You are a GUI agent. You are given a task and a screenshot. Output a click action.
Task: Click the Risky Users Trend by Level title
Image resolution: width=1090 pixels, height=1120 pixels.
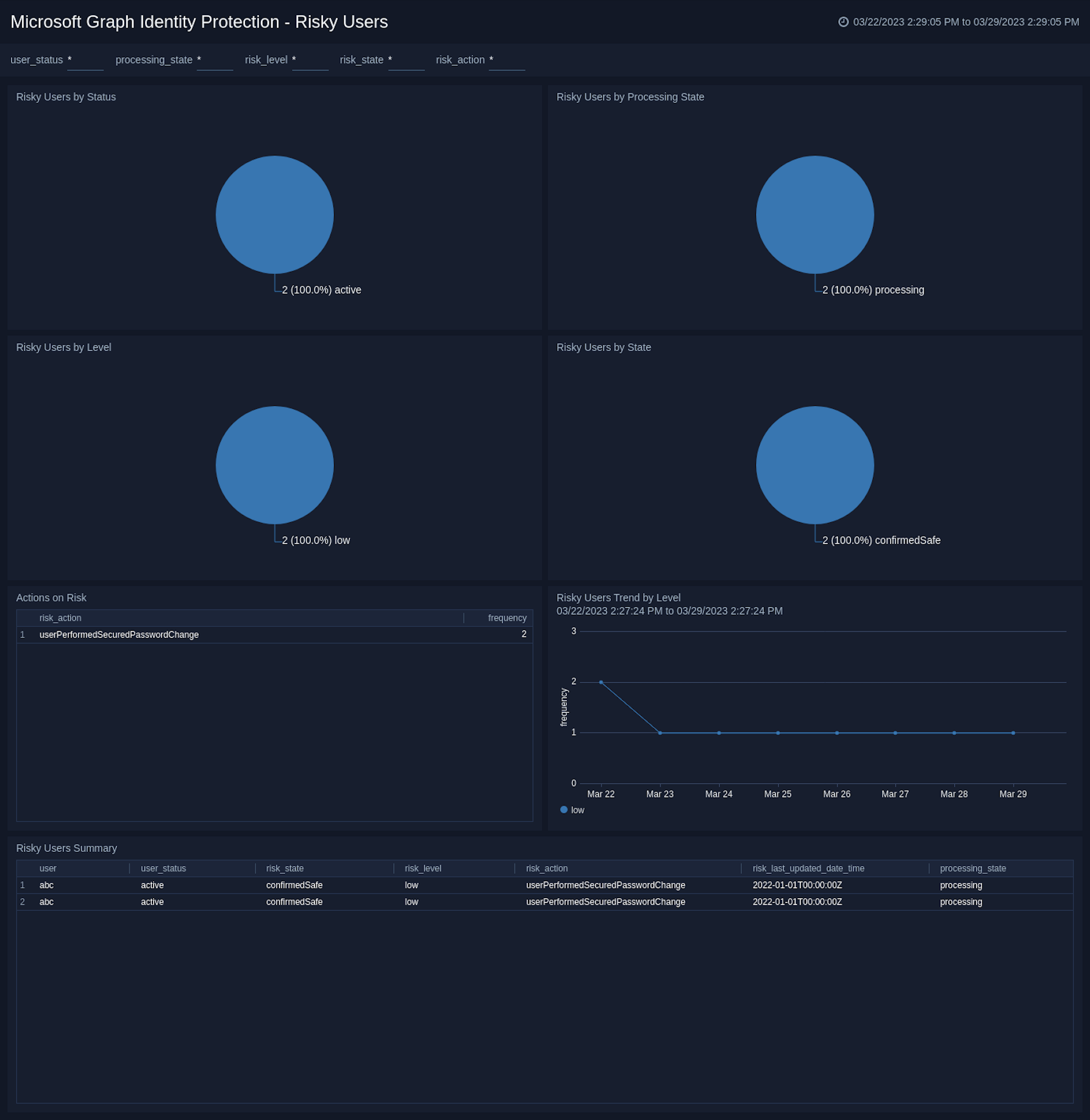coord(618,598)
